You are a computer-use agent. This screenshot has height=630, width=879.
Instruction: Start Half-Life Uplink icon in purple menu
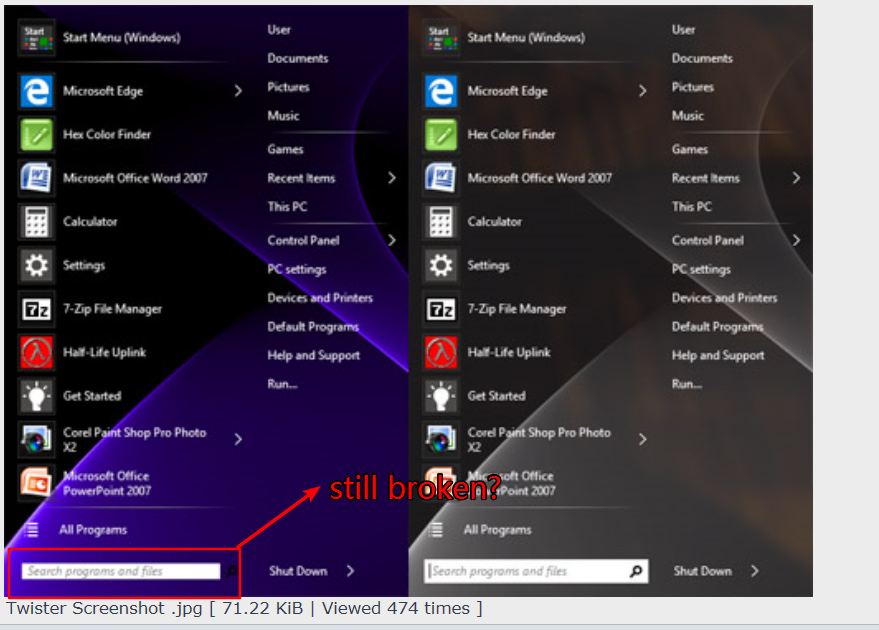tap(36, 353)
